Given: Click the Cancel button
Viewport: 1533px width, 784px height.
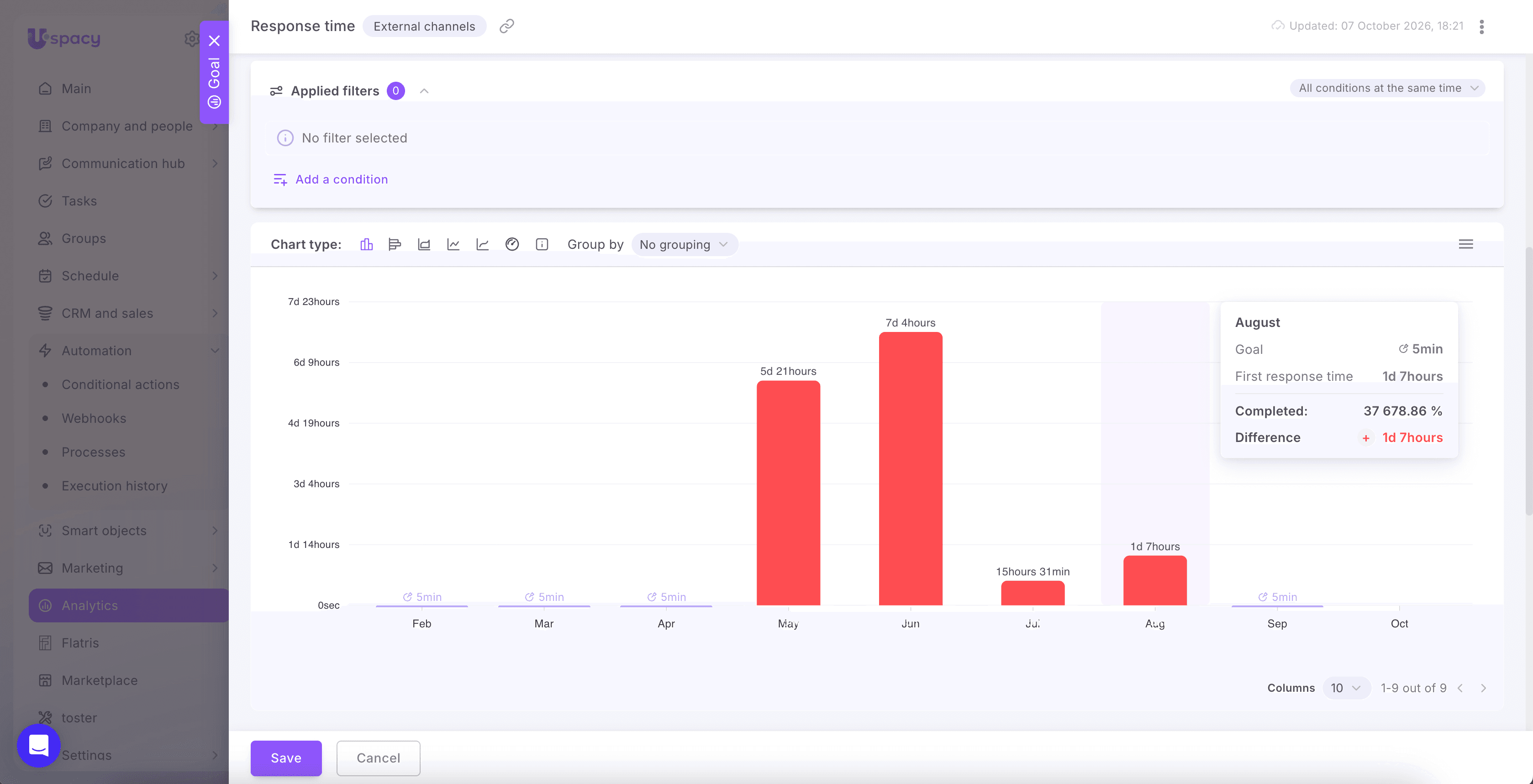Looking at the screenshot, I should (x=379, y=758).
